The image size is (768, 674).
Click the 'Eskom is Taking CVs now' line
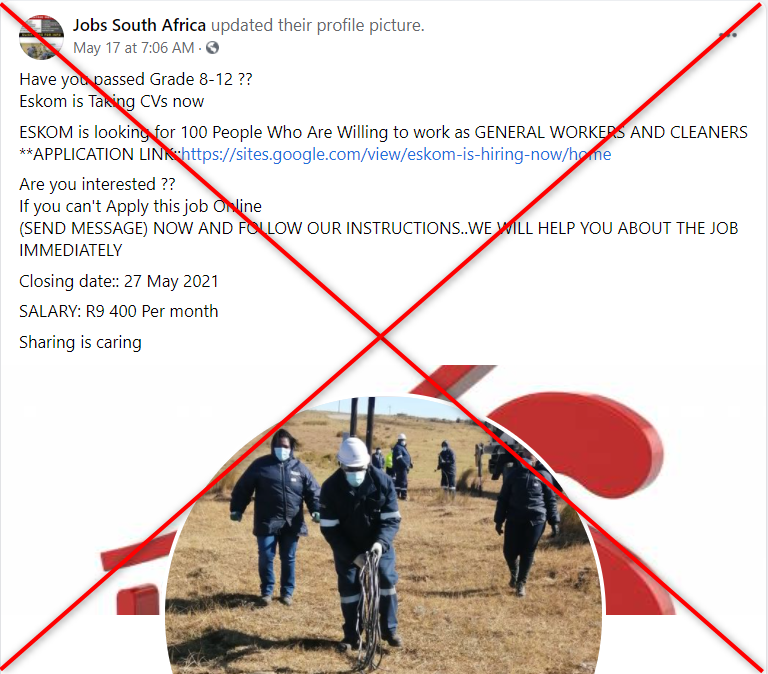tap(112, 101)
